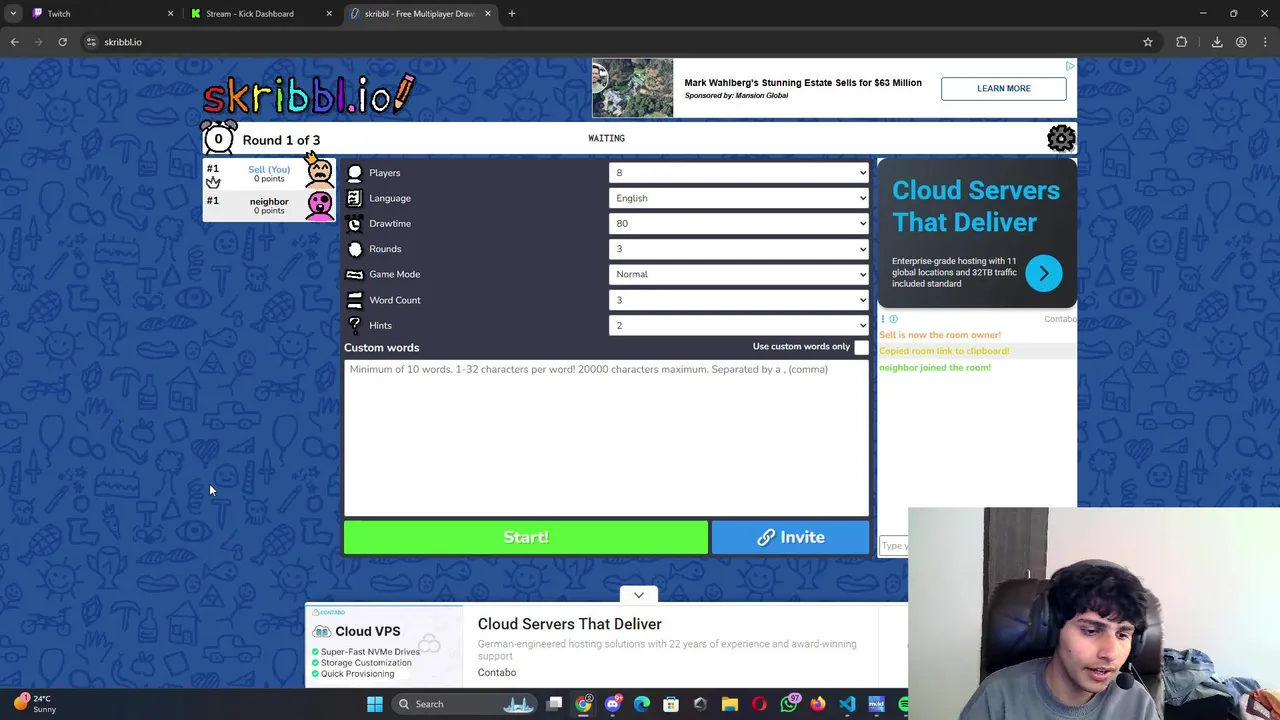This screenshot has height=720, width=1280.
Task: Open the Chrome profile icon
Action: [x=1241, y=42]
